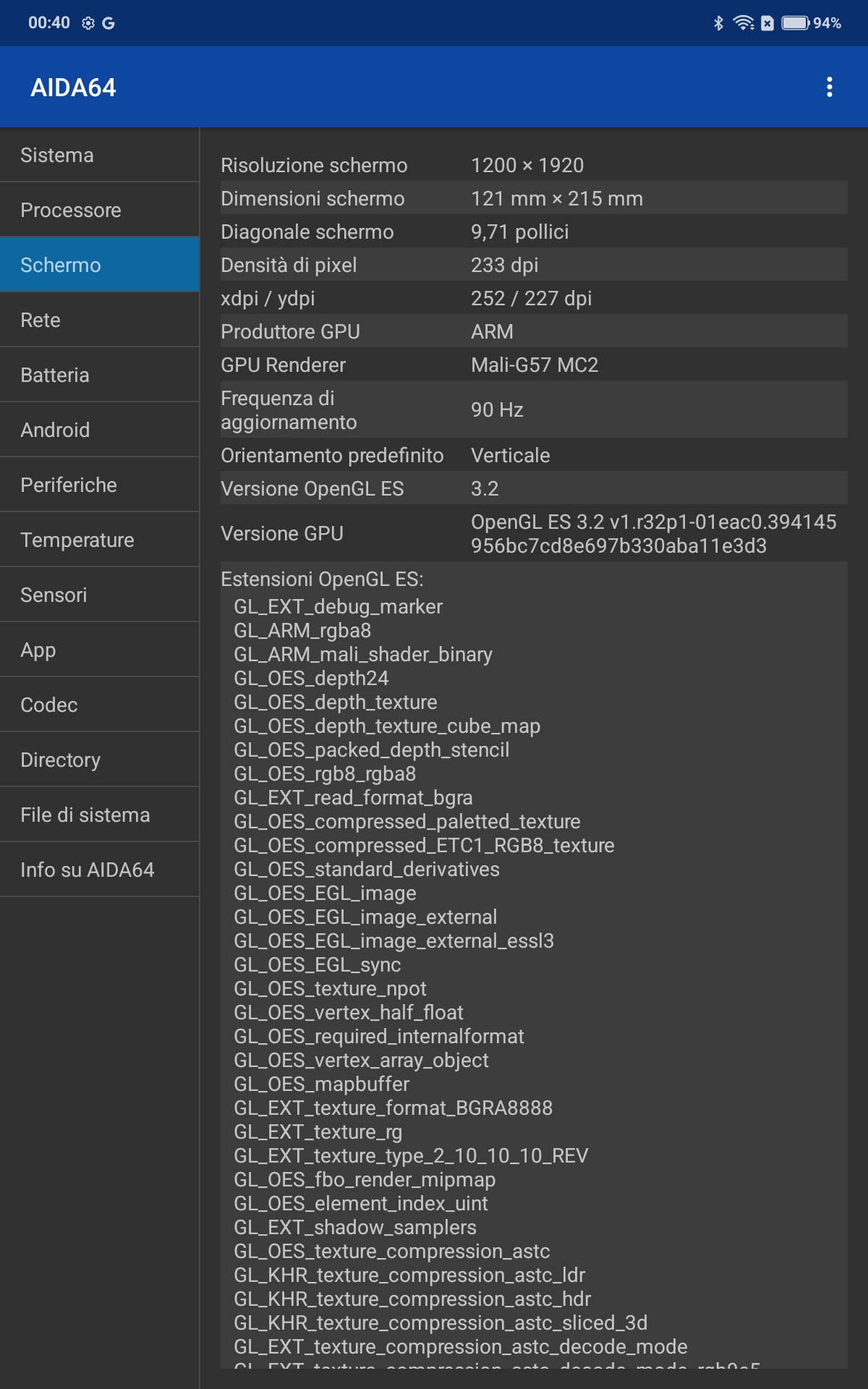This screenshot has width=868, height=1389.
Task: Tap the GL_EXT_texture_type_2_10_10_10_REV line
Action: [411, 1155]
